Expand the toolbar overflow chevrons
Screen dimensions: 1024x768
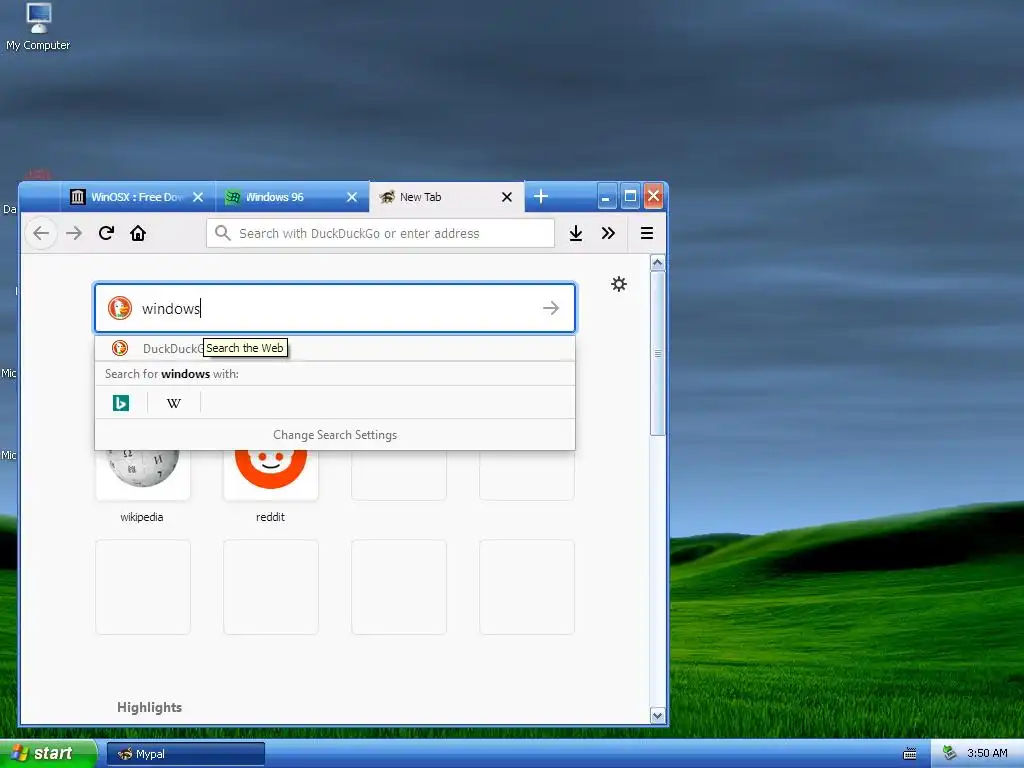pyautogui.click(x=608, y=233)
